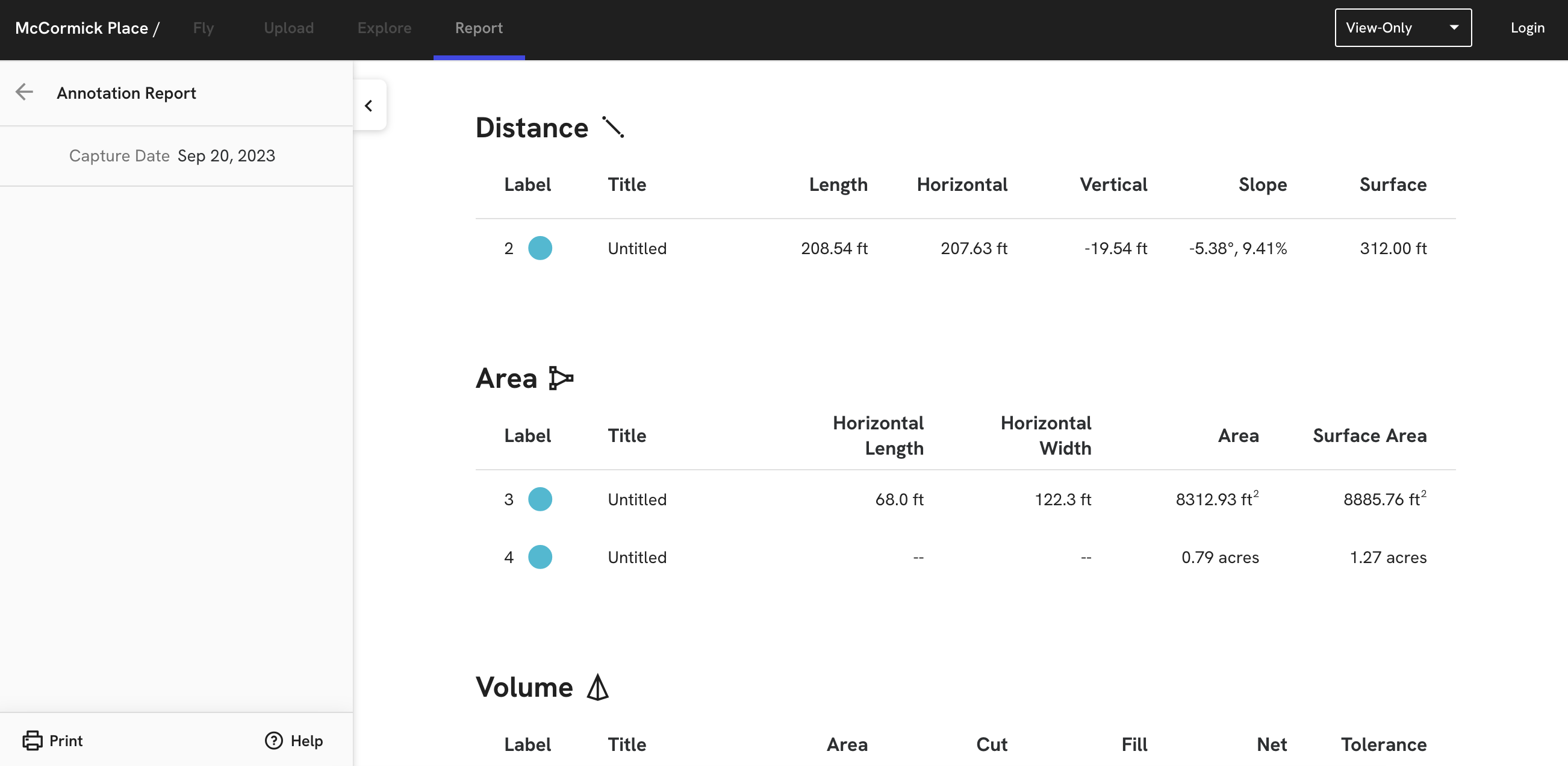Click the Tolerance column header in Volume
This screenshot has width=1568, height=766.
(1384, 744)
